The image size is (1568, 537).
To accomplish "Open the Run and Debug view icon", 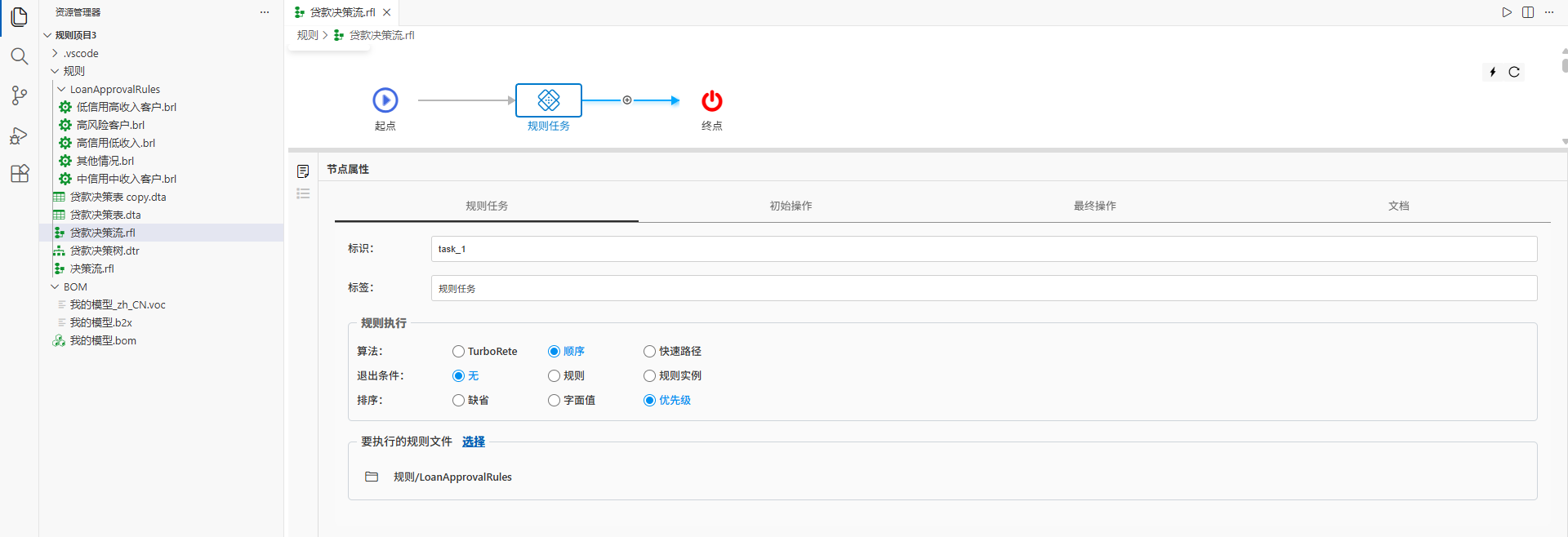I will coord(19,135).
